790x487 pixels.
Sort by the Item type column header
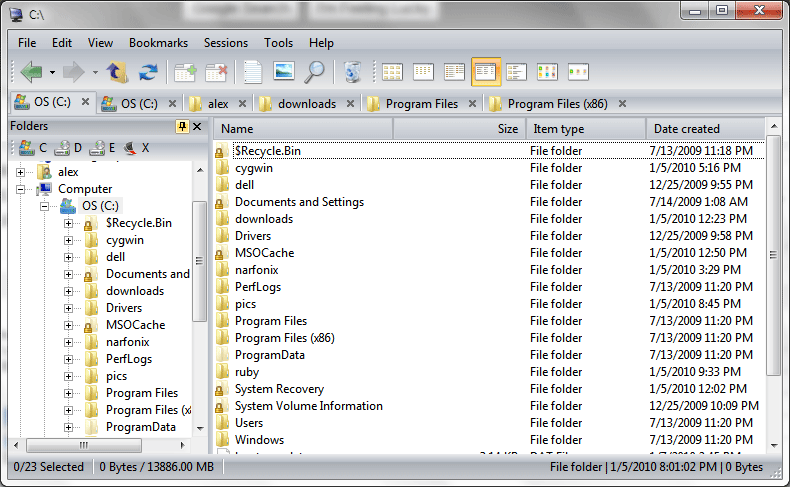tap(586, 129)
